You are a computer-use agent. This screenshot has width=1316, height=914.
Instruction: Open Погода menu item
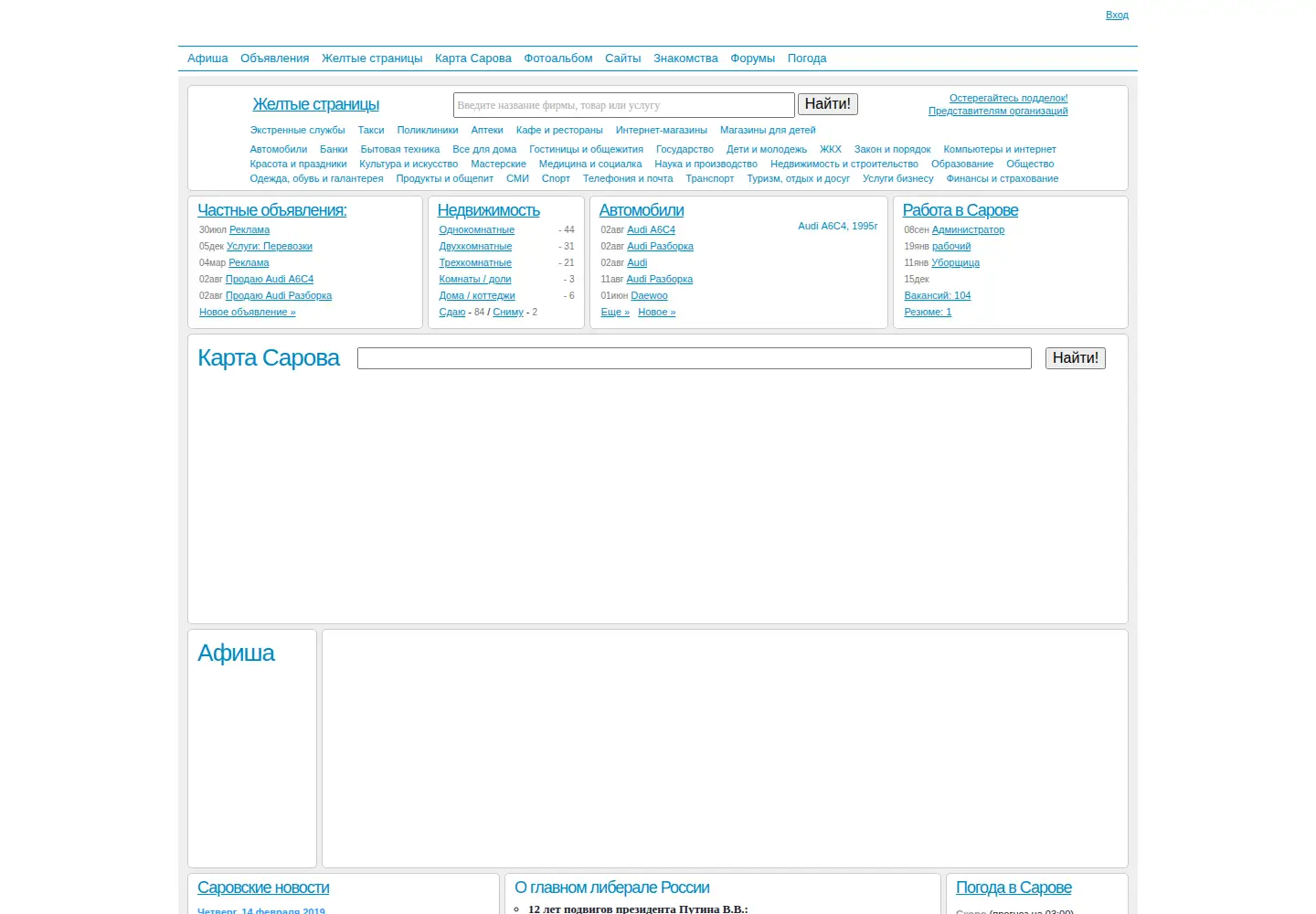807,58
